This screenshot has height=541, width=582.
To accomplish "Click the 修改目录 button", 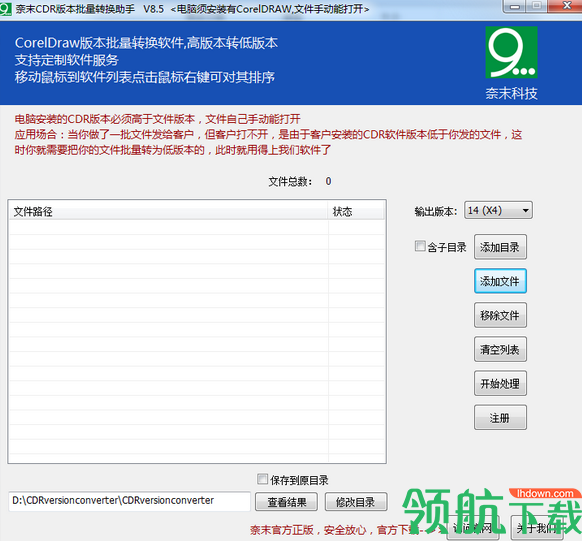I will coord(356,502).
